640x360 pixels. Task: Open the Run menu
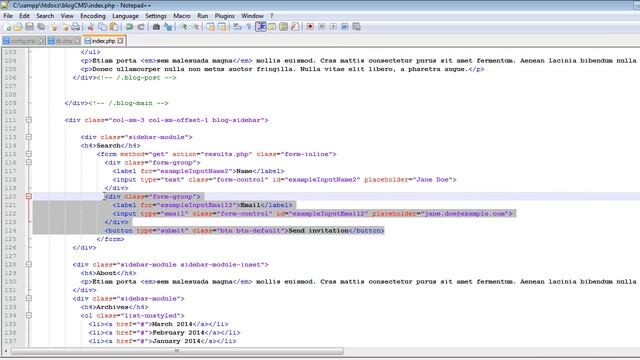[202, 16]
